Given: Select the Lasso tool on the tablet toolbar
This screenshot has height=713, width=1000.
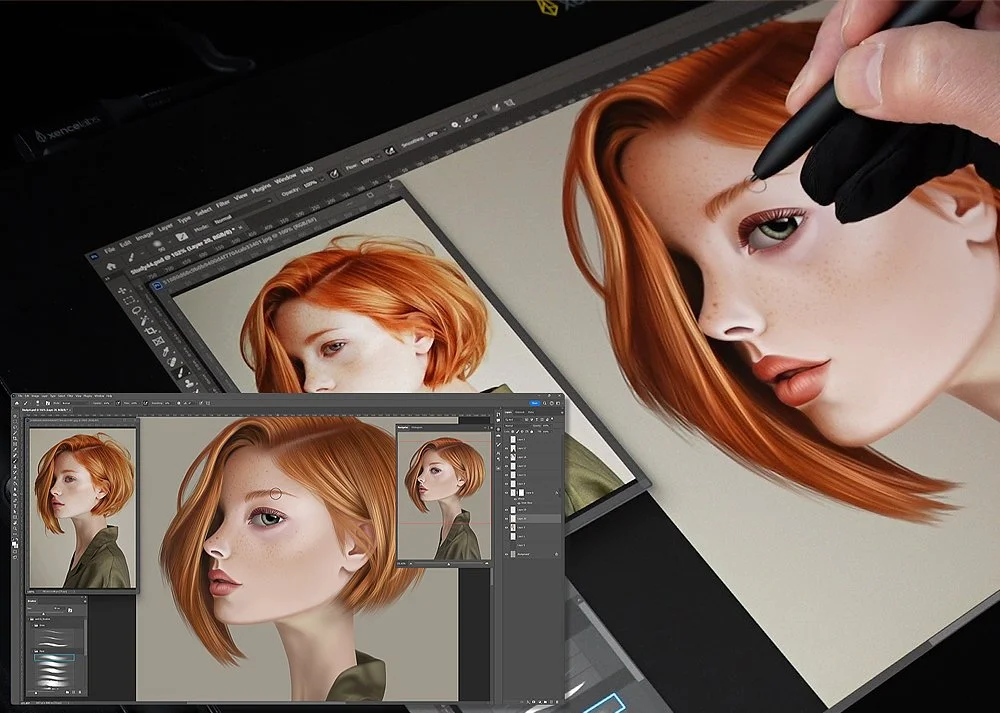Looking at the screenshot, I should (136, 310).
